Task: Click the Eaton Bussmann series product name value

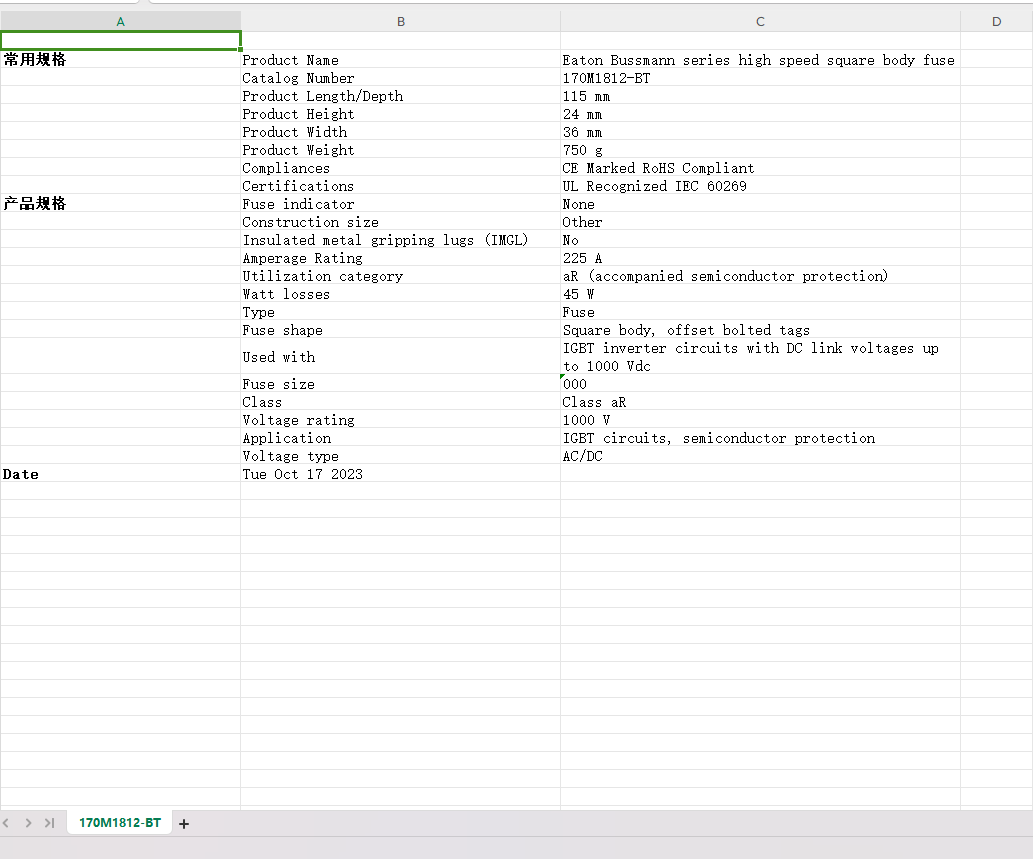Action: tap(760, 59)
